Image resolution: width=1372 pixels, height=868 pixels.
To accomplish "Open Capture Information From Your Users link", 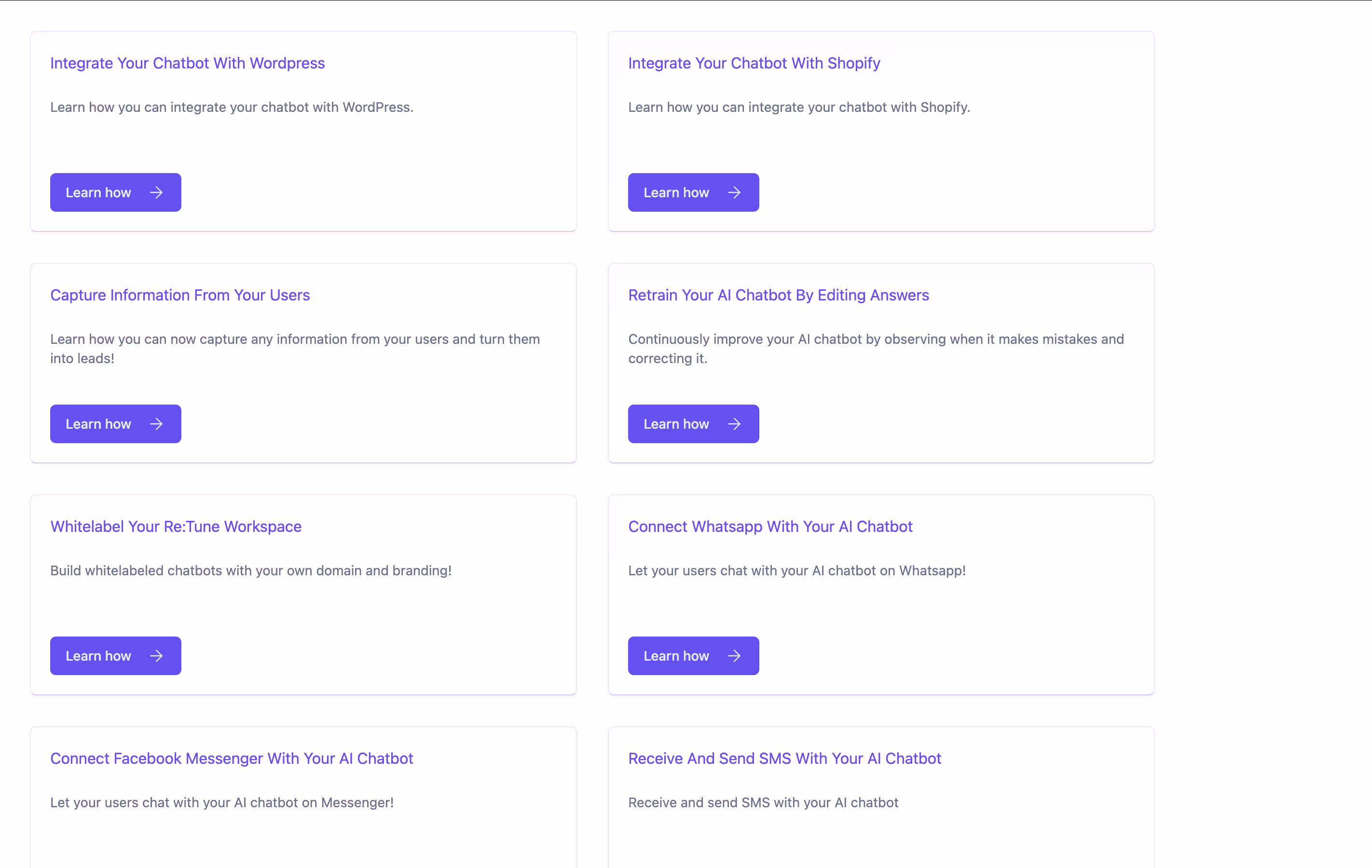I will tap(180, 295).
